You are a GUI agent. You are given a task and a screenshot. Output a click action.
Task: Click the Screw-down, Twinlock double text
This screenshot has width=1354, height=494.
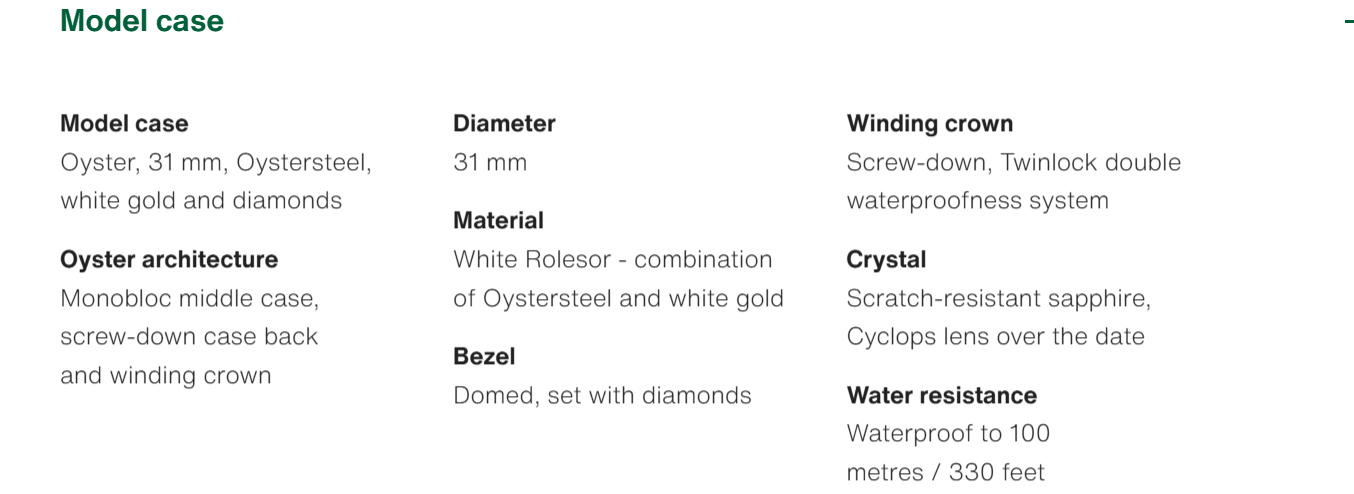pyautogui.click(x=1014, y=163)
